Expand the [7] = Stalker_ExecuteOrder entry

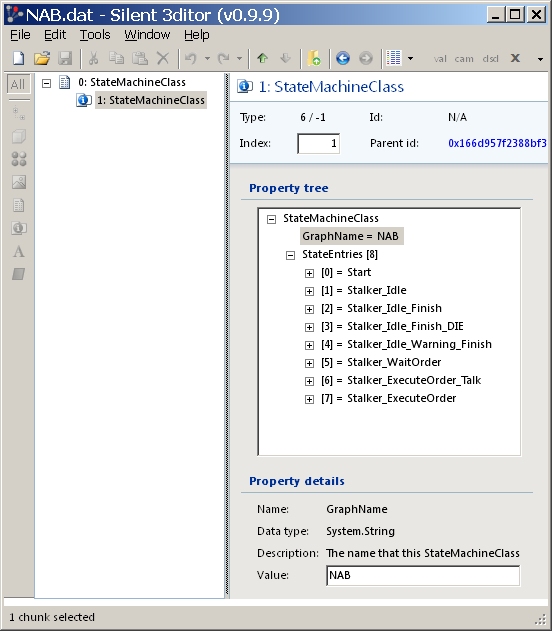309,399
